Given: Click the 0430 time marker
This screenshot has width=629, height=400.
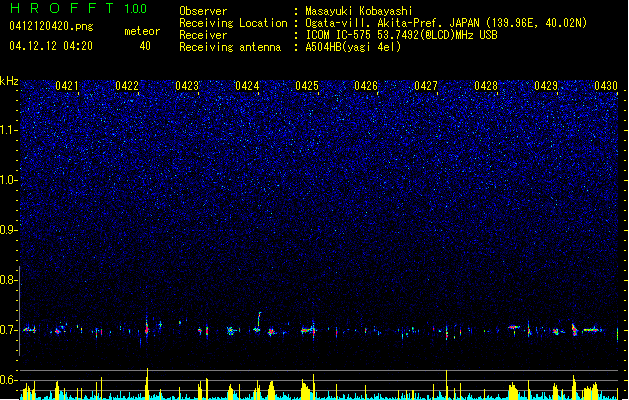Looking at the screenshot, I should (x=606, y=86).
